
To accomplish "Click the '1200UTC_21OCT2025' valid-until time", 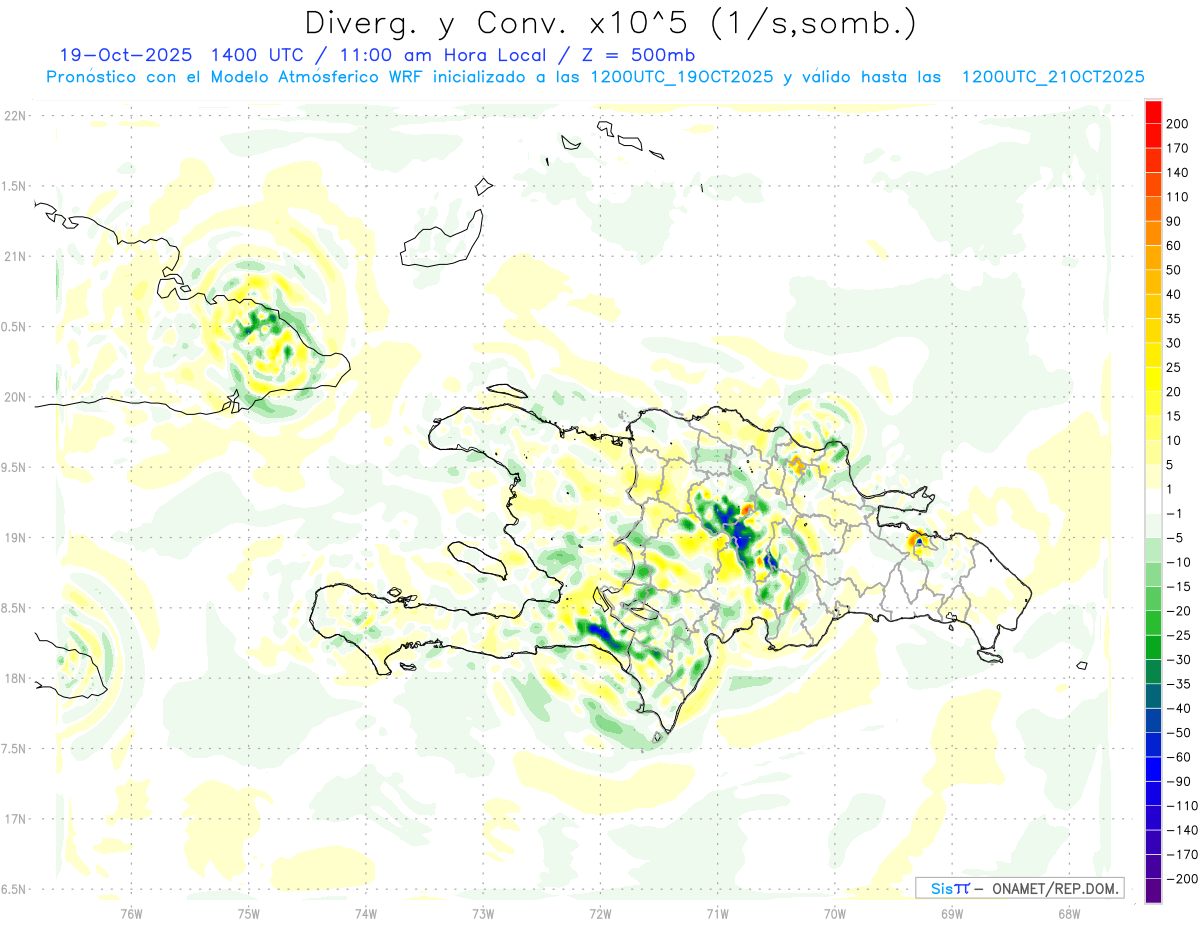I will pos(1052,77).
